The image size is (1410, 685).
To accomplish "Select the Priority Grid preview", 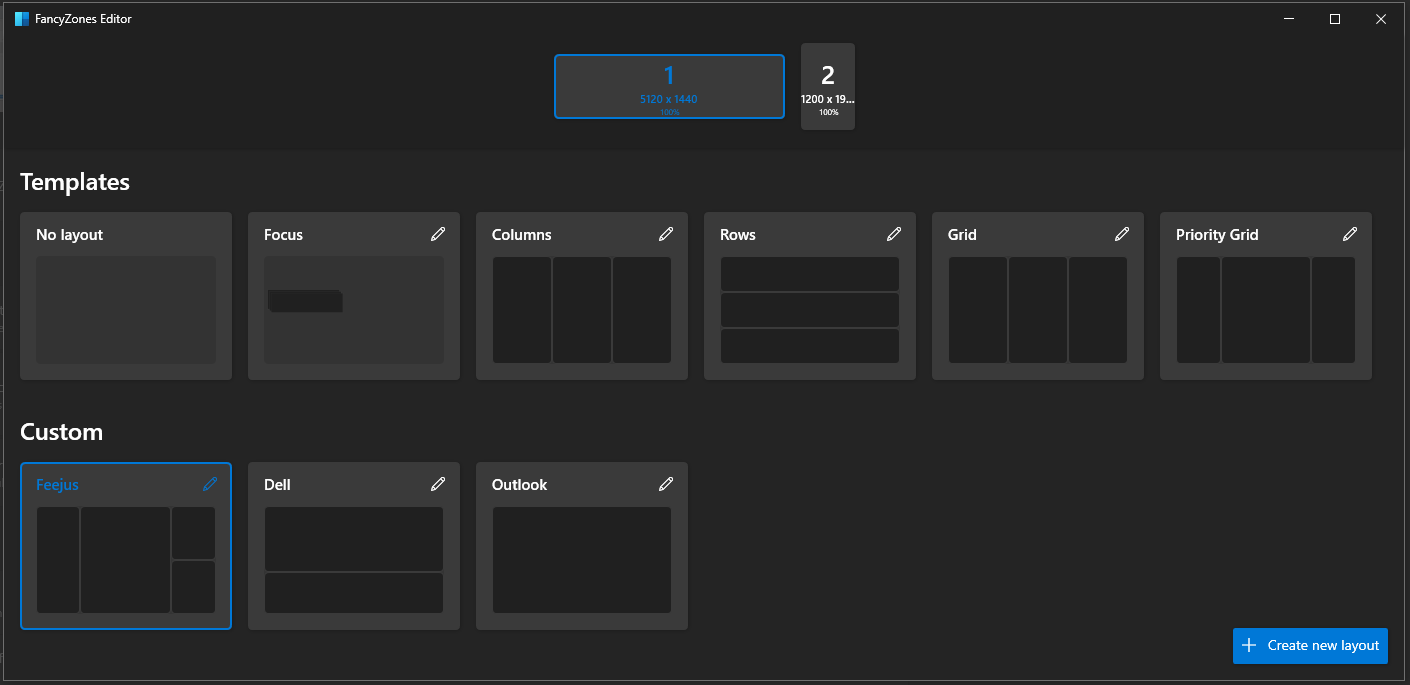I will pos(1266,310).
